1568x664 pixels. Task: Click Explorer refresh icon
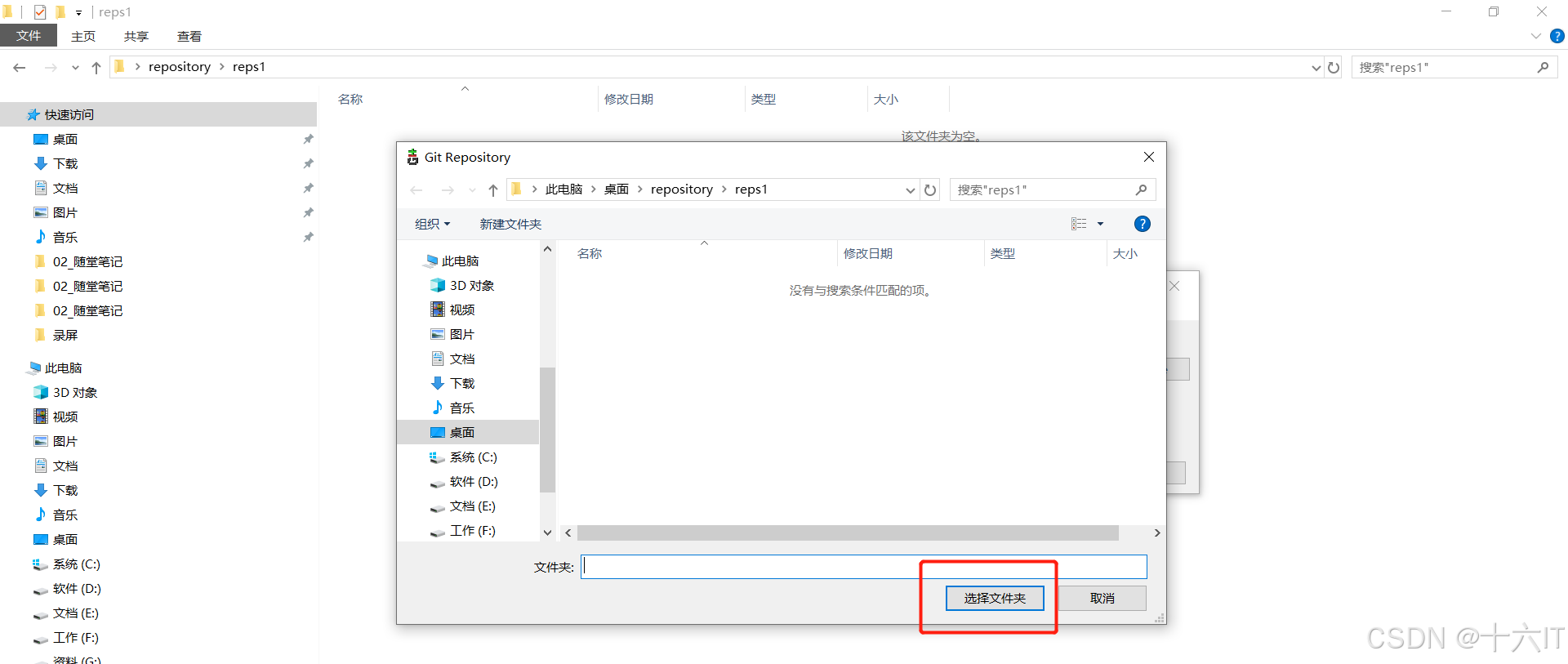click(x=1334, y=67)
